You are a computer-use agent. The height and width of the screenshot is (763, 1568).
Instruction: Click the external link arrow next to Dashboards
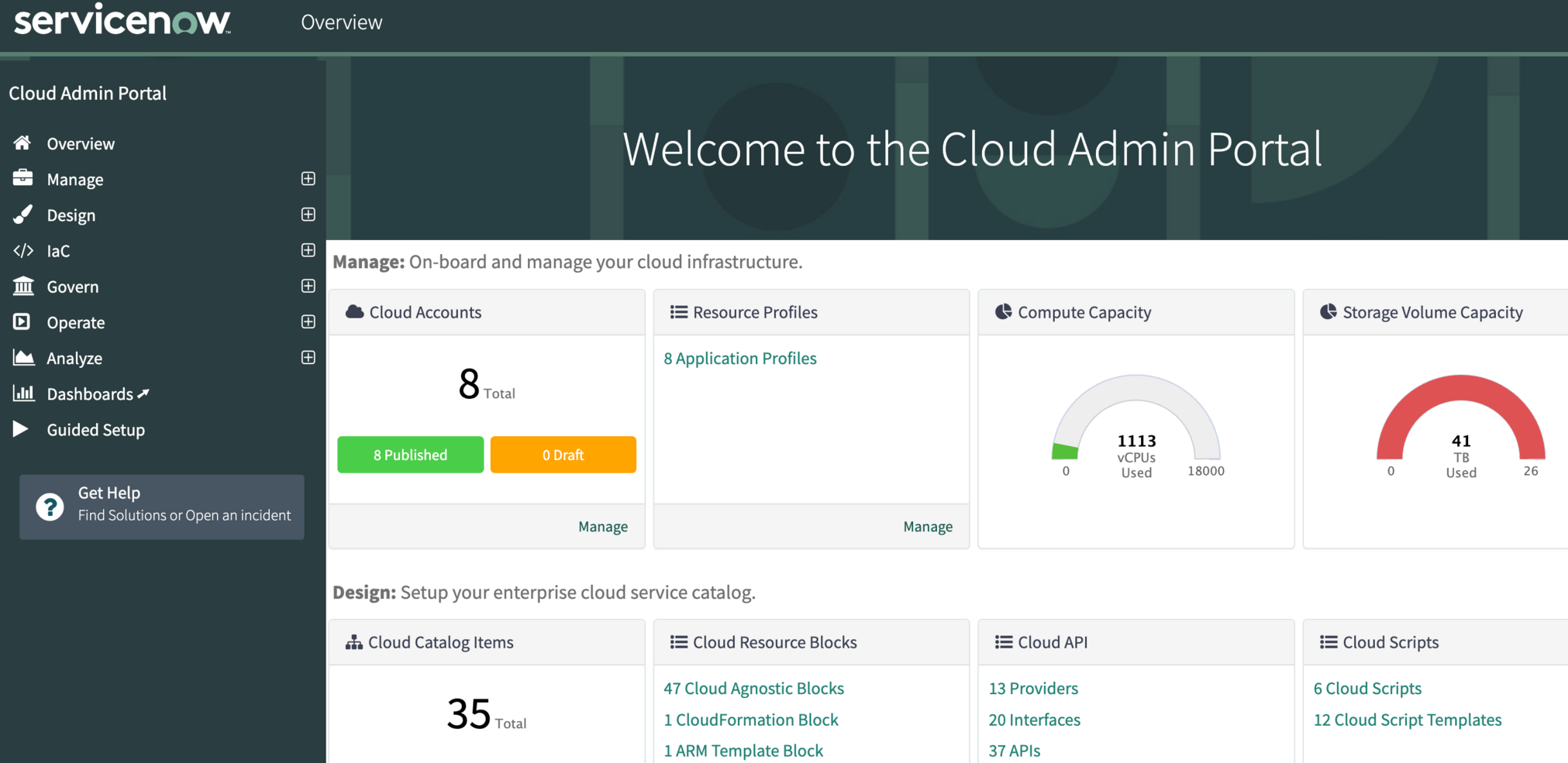click(143, 394)
